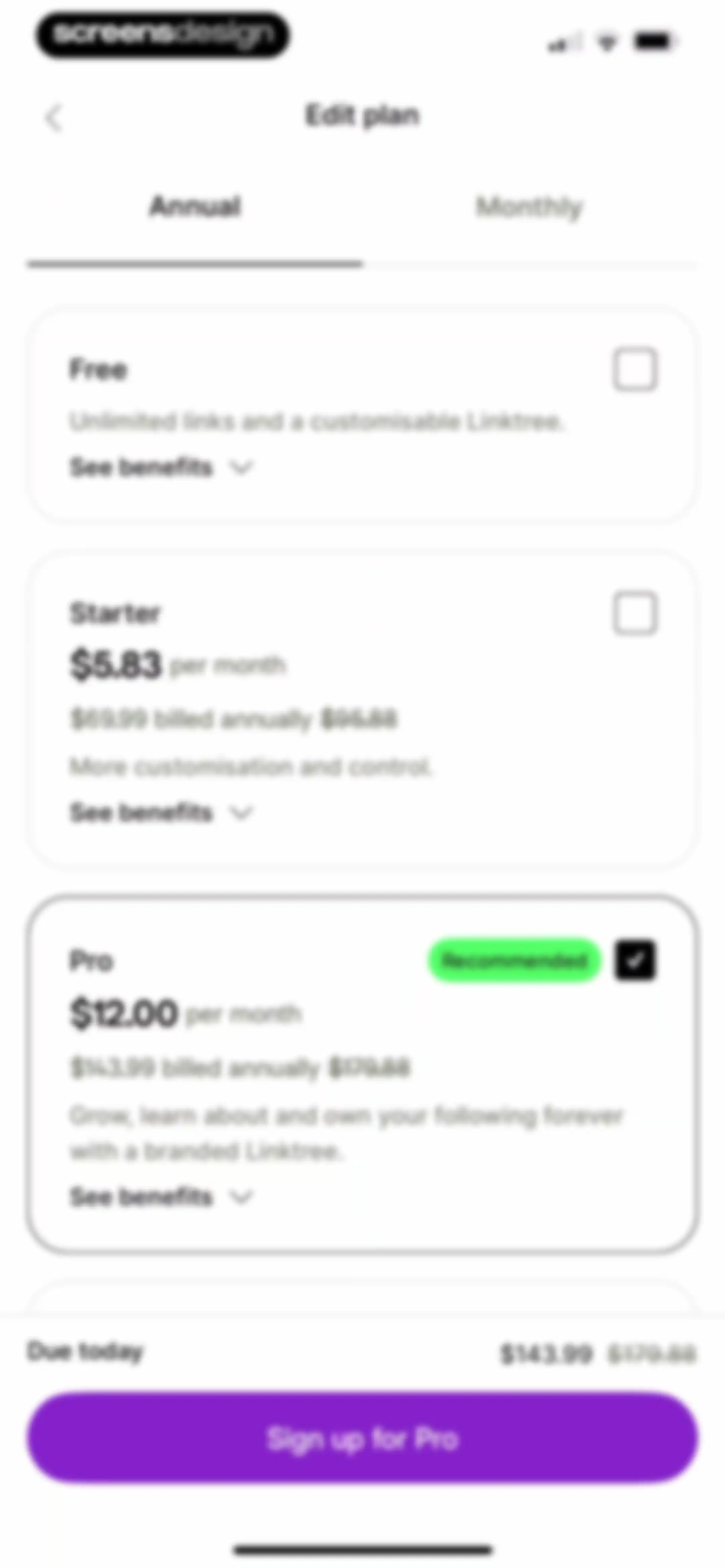Uncheck the Pro plan checkbox
The height and width of the screenshot is (1568, 725).
point(635,961)
